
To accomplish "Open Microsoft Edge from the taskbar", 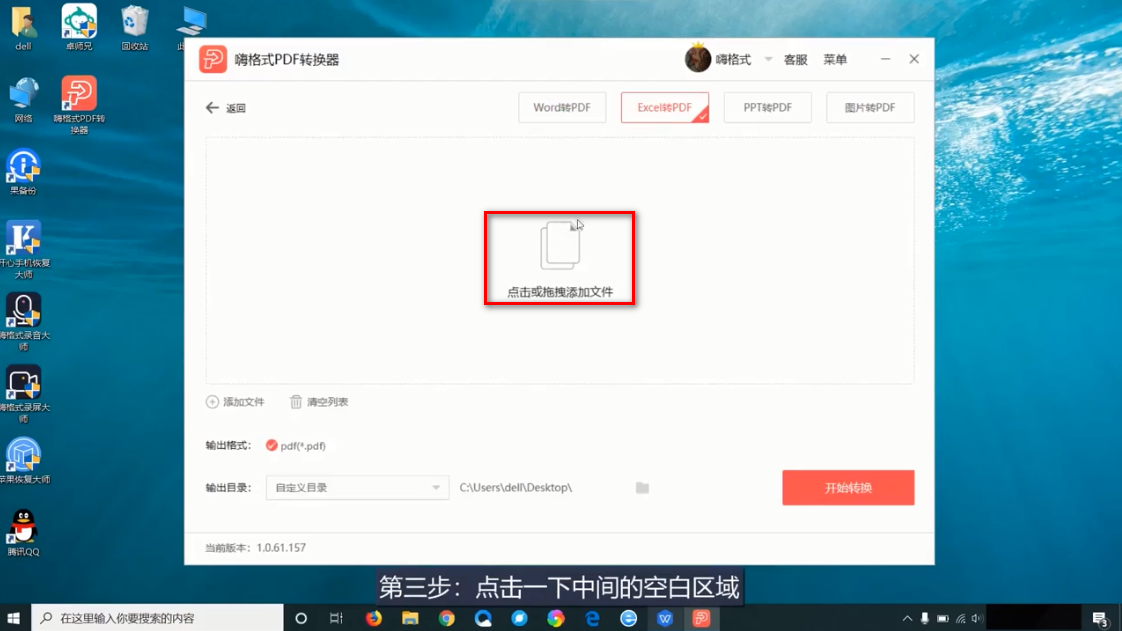I will 592,618.
